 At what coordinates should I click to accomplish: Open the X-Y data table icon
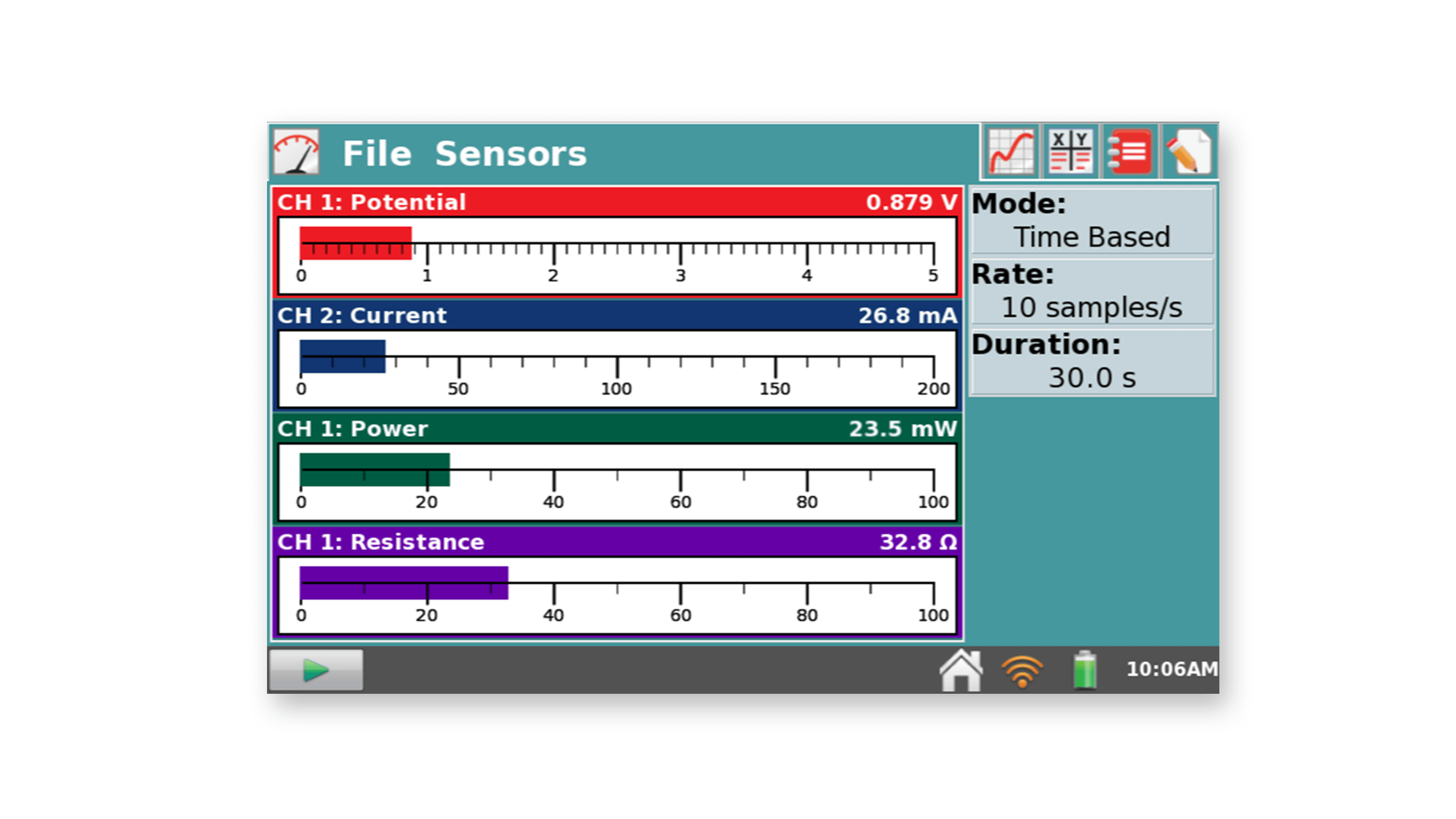[x=1070, y=151]
